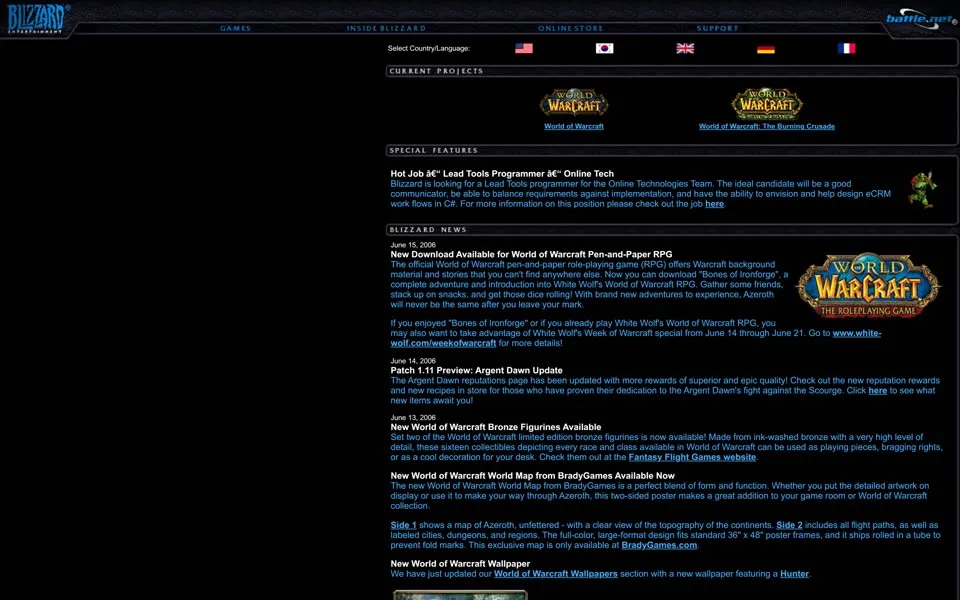Open the Hunter wallpaper link
The height and width of the screenshot is (600, 960).
tap(794, 574)
